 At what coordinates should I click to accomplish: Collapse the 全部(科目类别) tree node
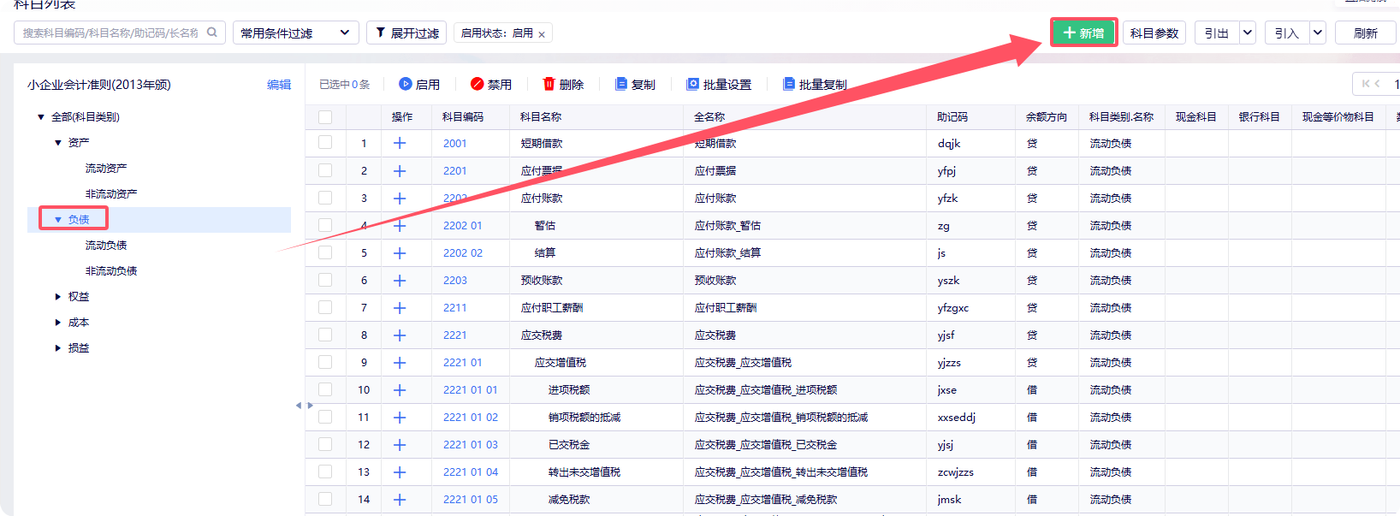41,117
